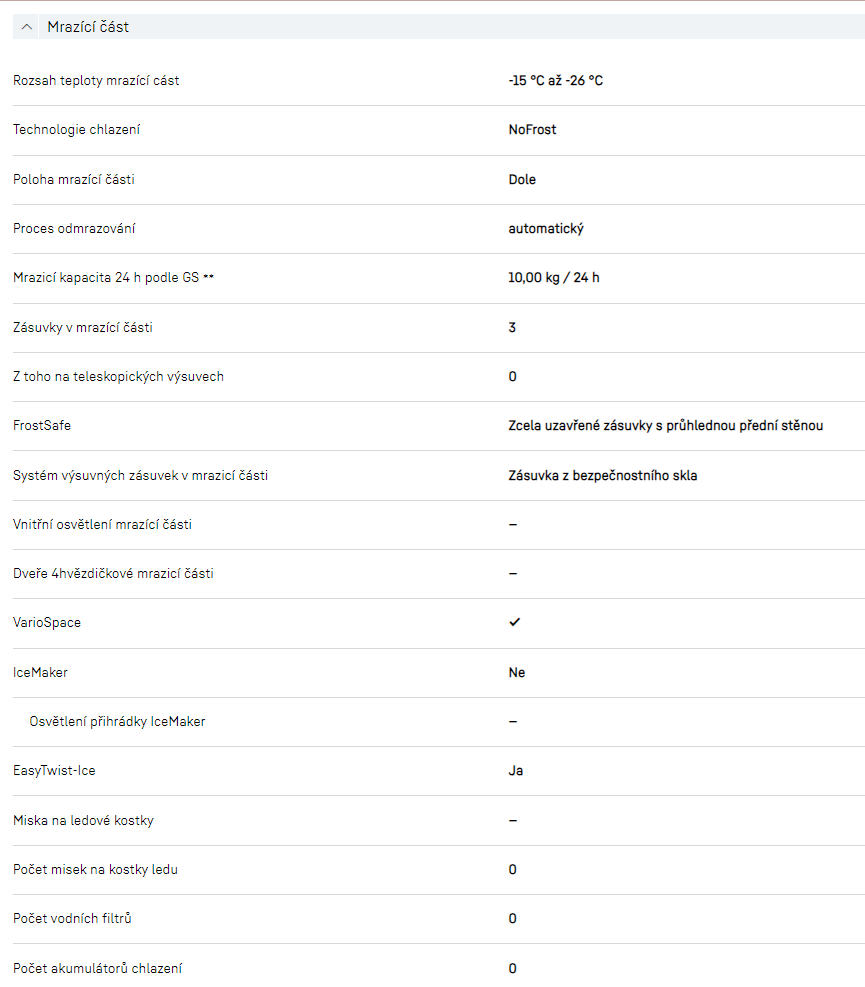
Task: Click the Zcela uzavřené zásuvky description text
Action: (665, 425)
